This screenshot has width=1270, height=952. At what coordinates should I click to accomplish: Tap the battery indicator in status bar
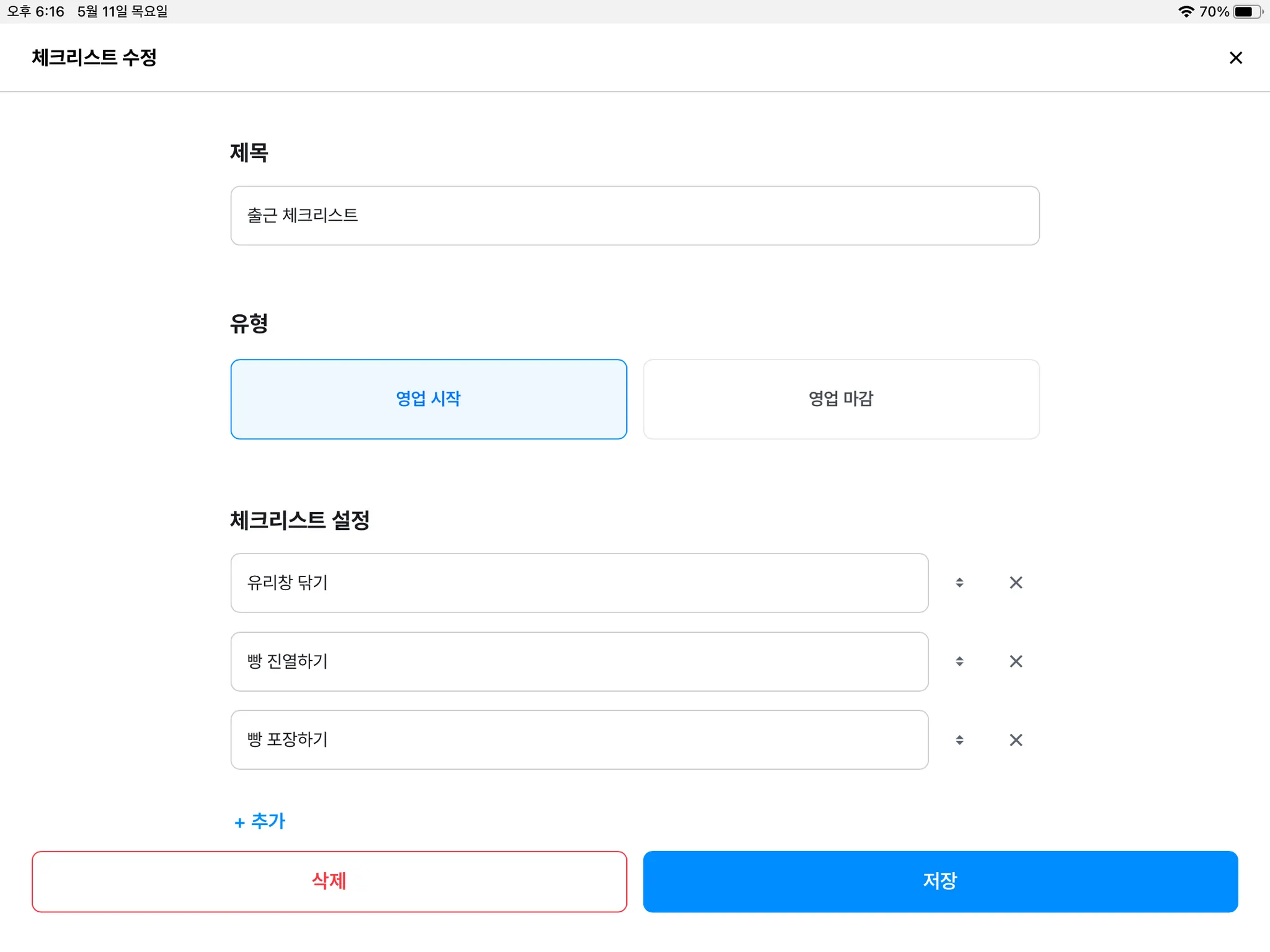click(x=1247, y=12)
